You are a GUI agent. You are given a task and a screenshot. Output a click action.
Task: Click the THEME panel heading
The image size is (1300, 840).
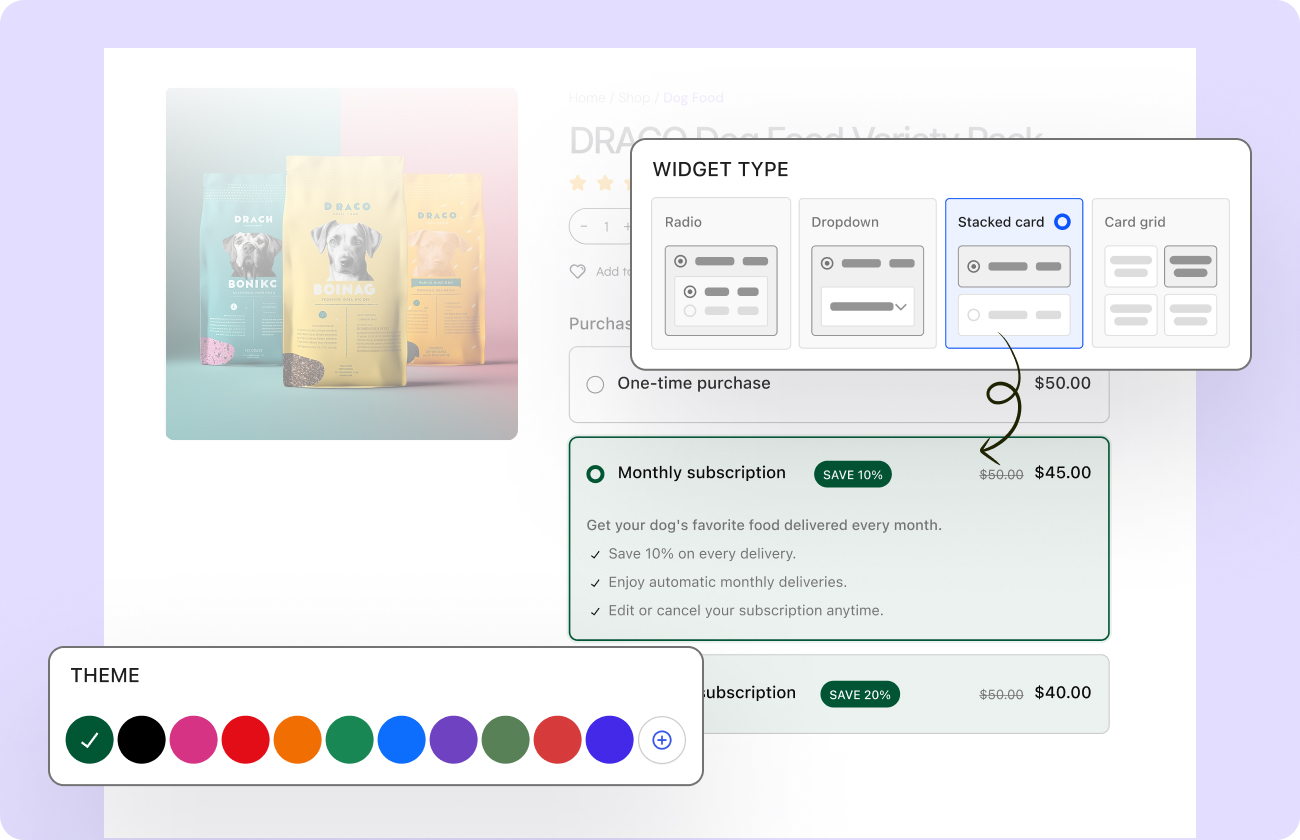coord(105,676)
